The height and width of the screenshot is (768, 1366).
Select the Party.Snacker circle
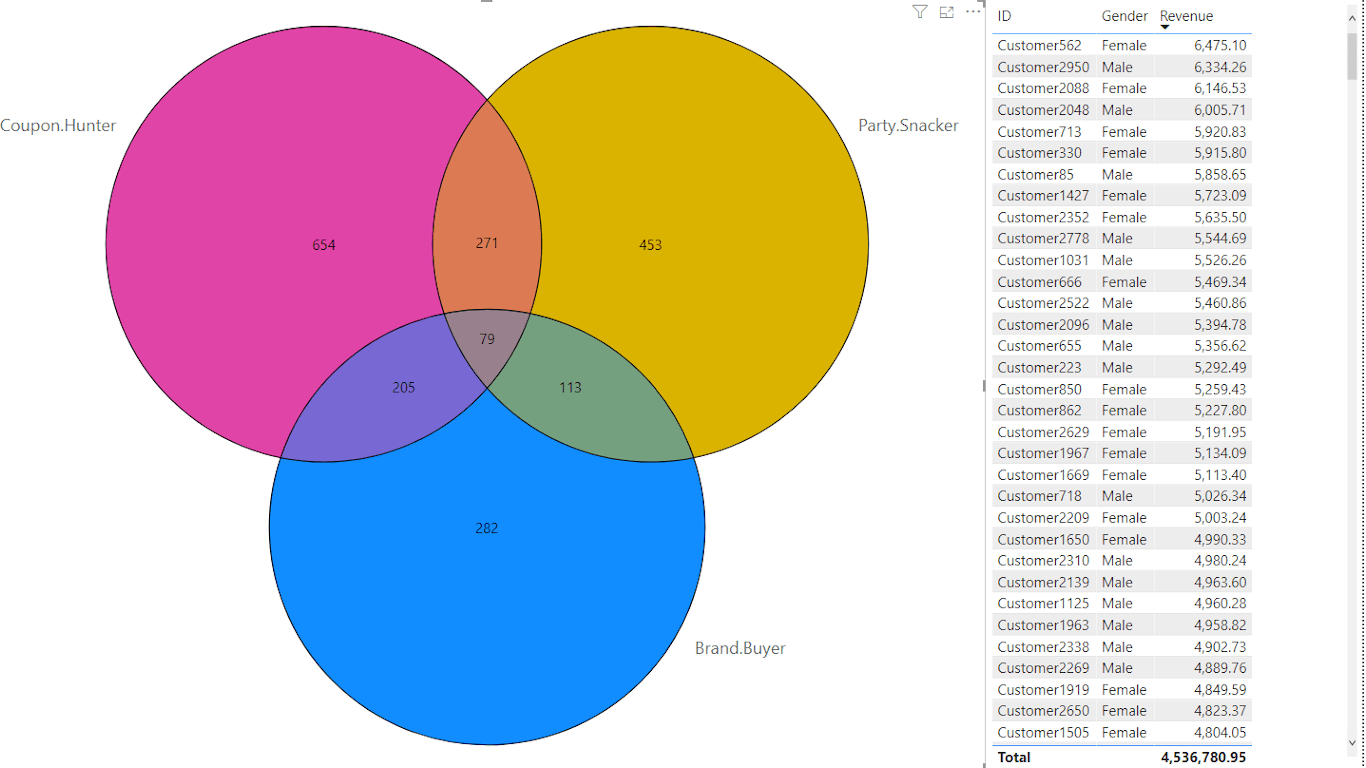[x=653, y=243]
